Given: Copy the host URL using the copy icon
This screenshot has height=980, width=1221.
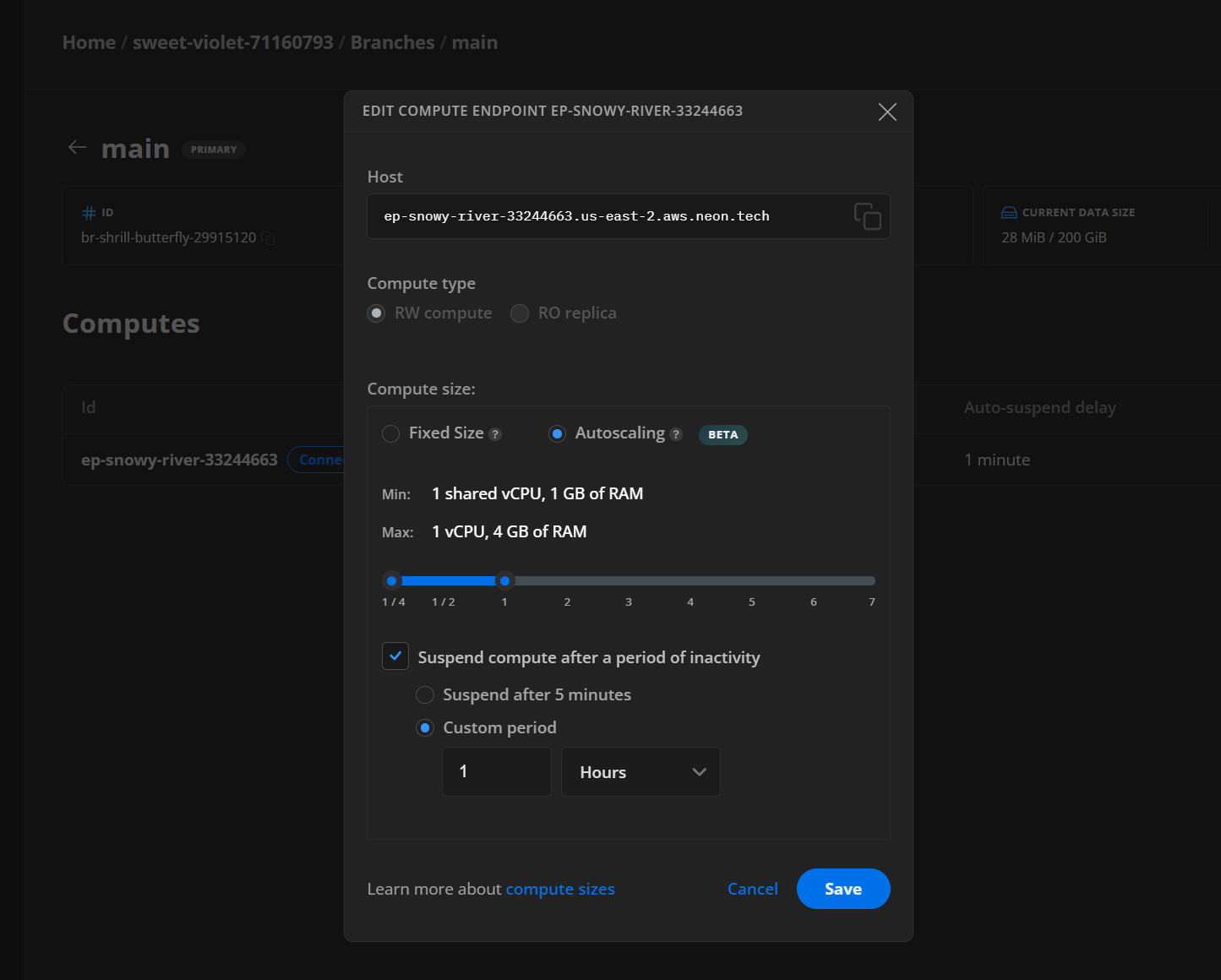Looking at the screenshot, I should tap(868, 216).
